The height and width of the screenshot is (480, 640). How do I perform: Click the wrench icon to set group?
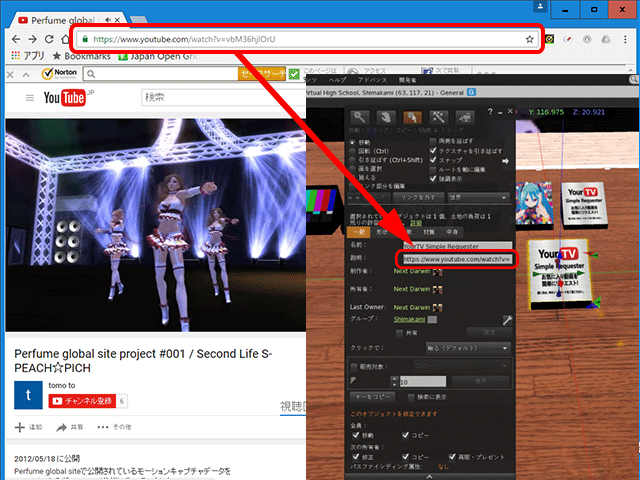click(x=507, y=320)
